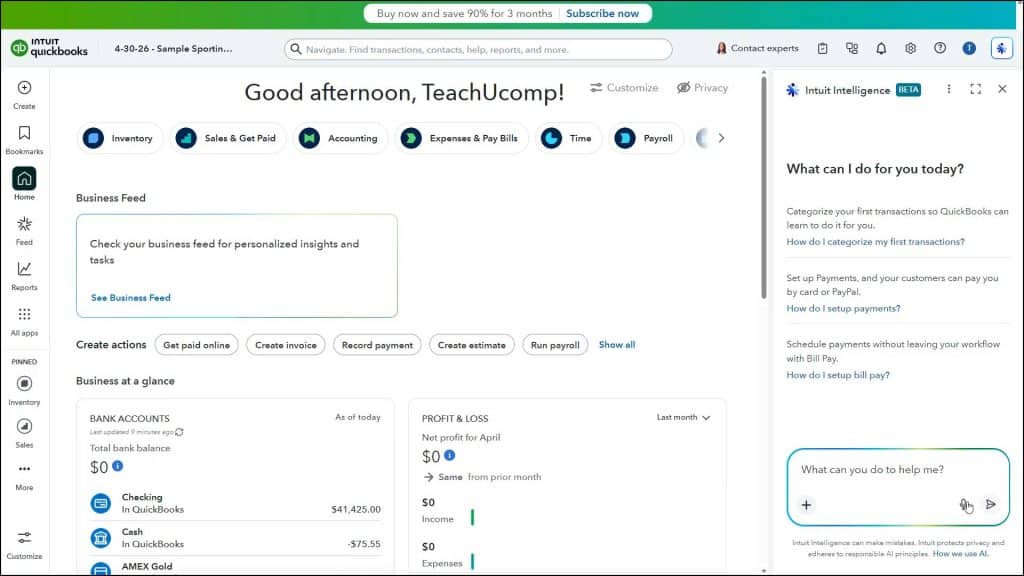Viewport: 1024px width, 576px height.
Task: Click info icon next to total bank balance
Action: 118,466
